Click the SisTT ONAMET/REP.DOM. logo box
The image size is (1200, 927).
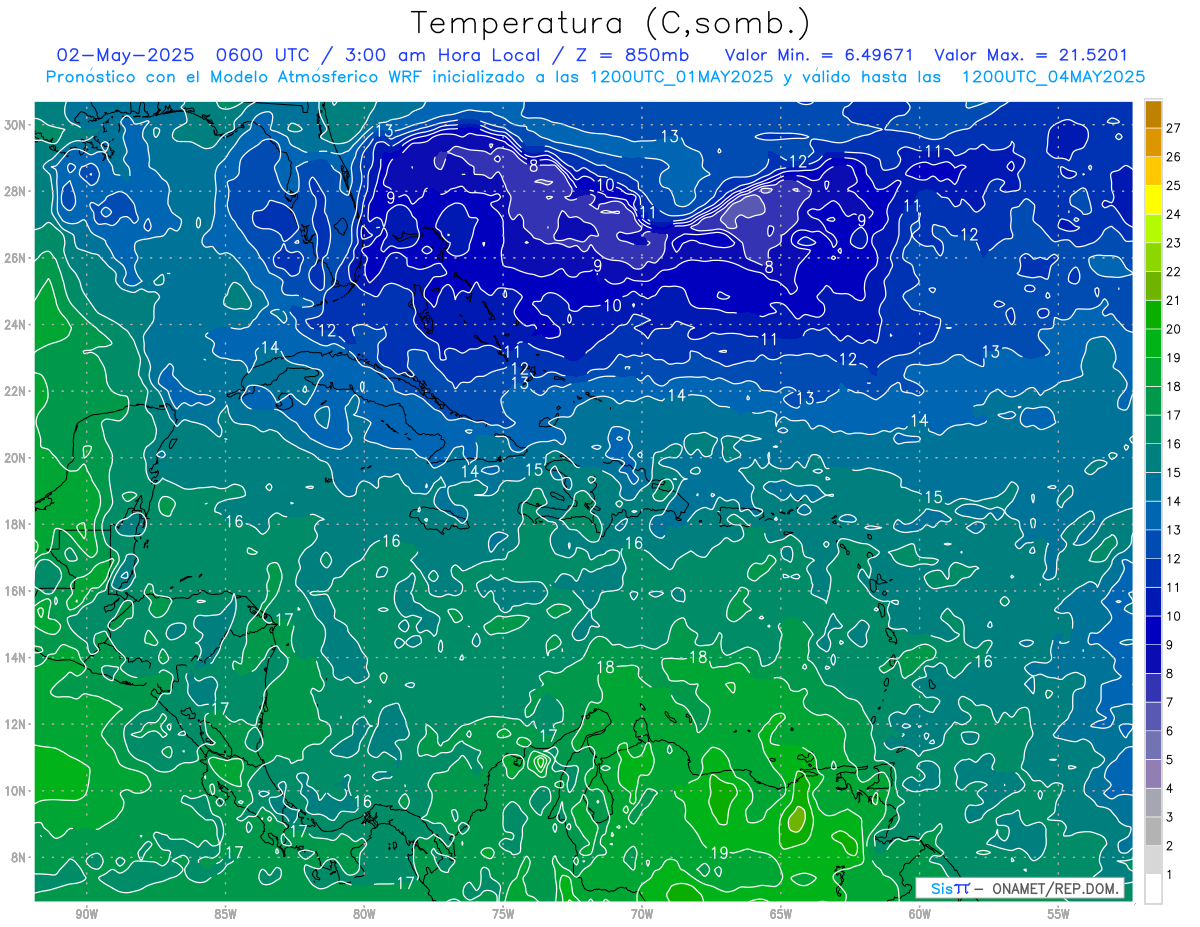[x=1020, y=888]
